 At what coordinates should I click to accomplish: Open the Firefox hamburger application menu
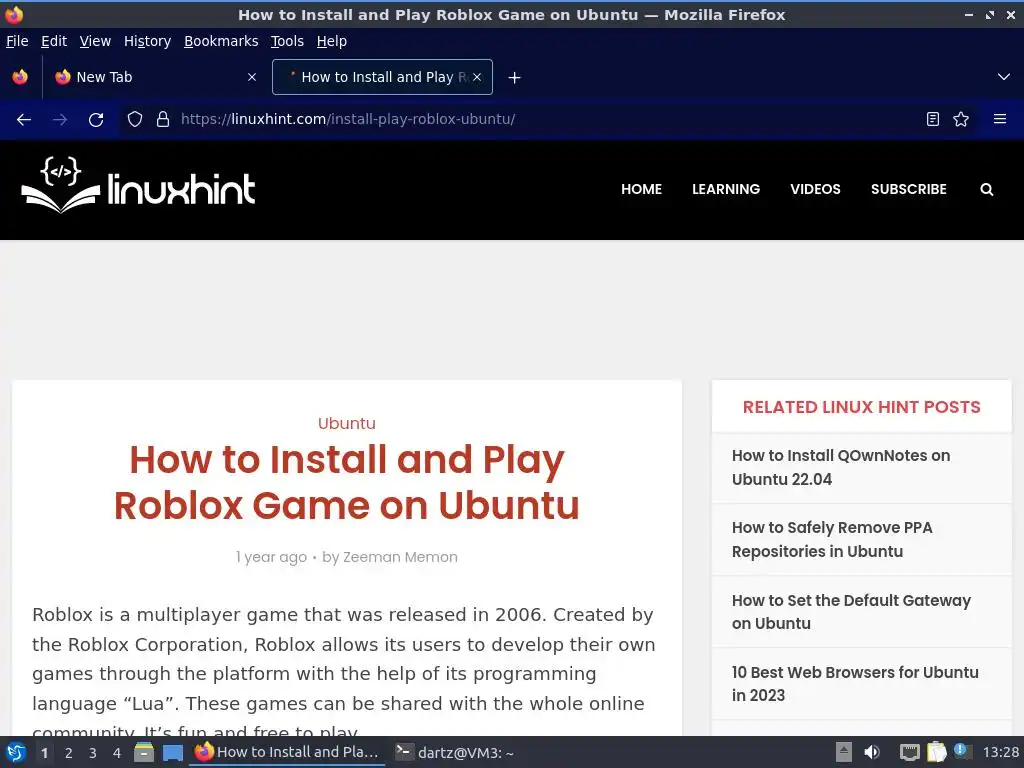tap(1000, 119)
